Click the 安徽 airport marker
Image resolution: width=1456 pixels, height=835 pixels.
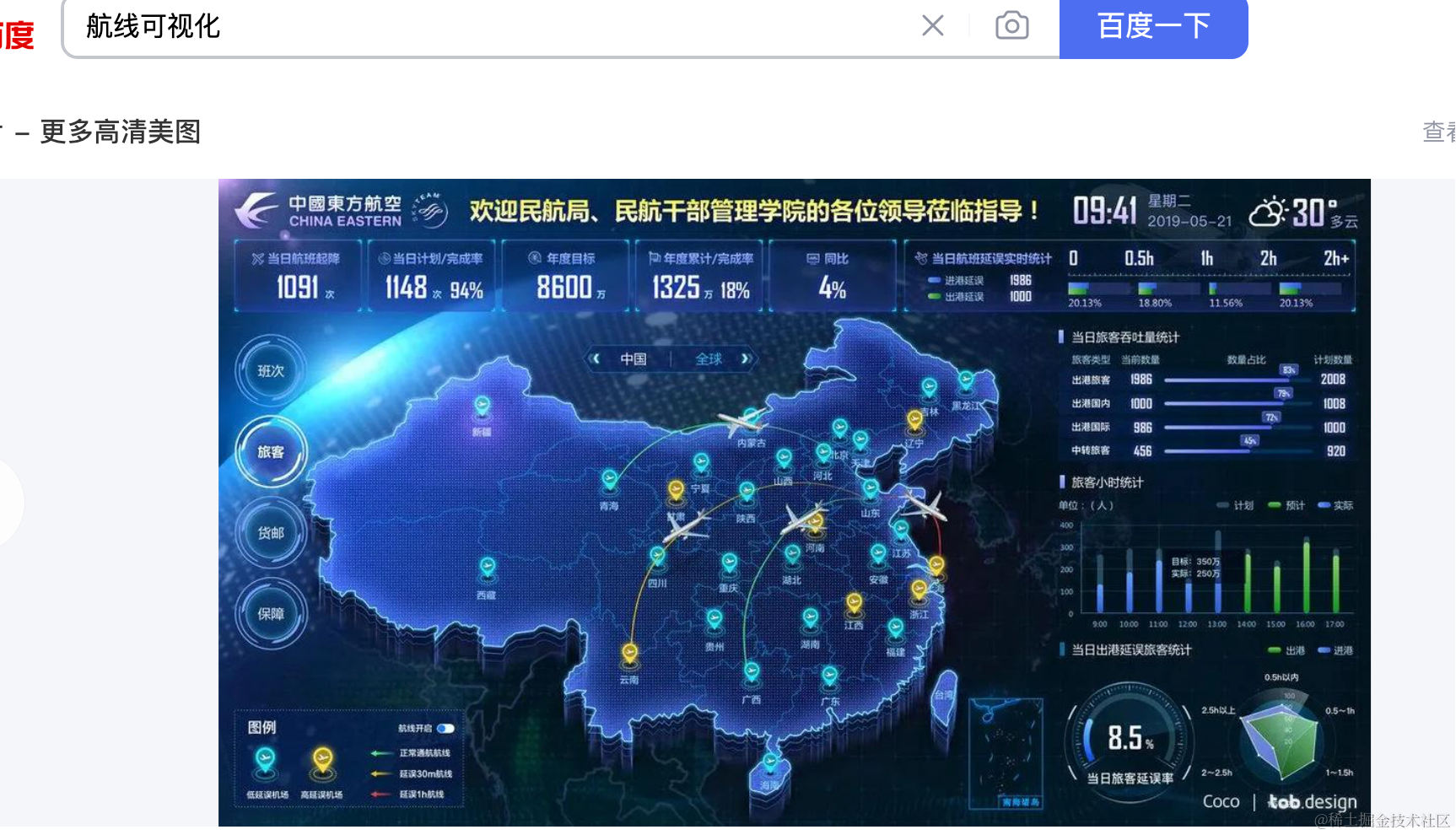click(x=878, y=555)
